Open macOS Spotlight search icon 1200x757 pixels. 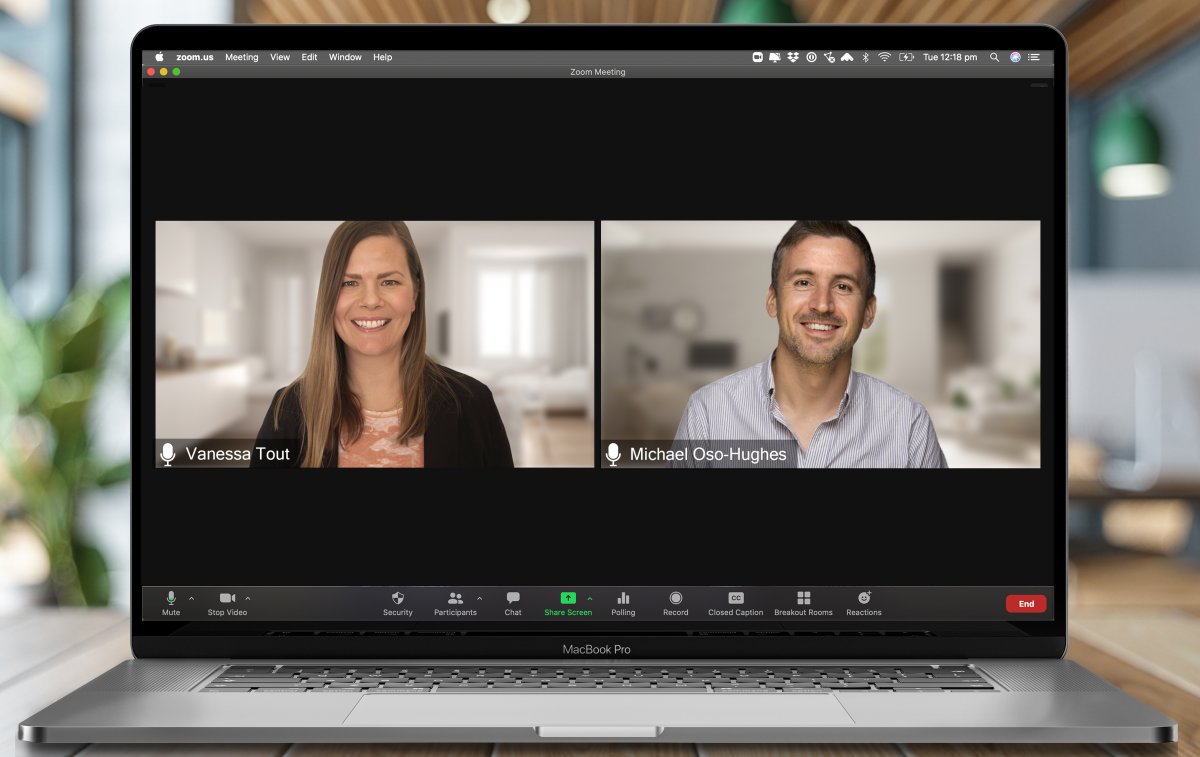pyautogui.click(x=994, y=58)
